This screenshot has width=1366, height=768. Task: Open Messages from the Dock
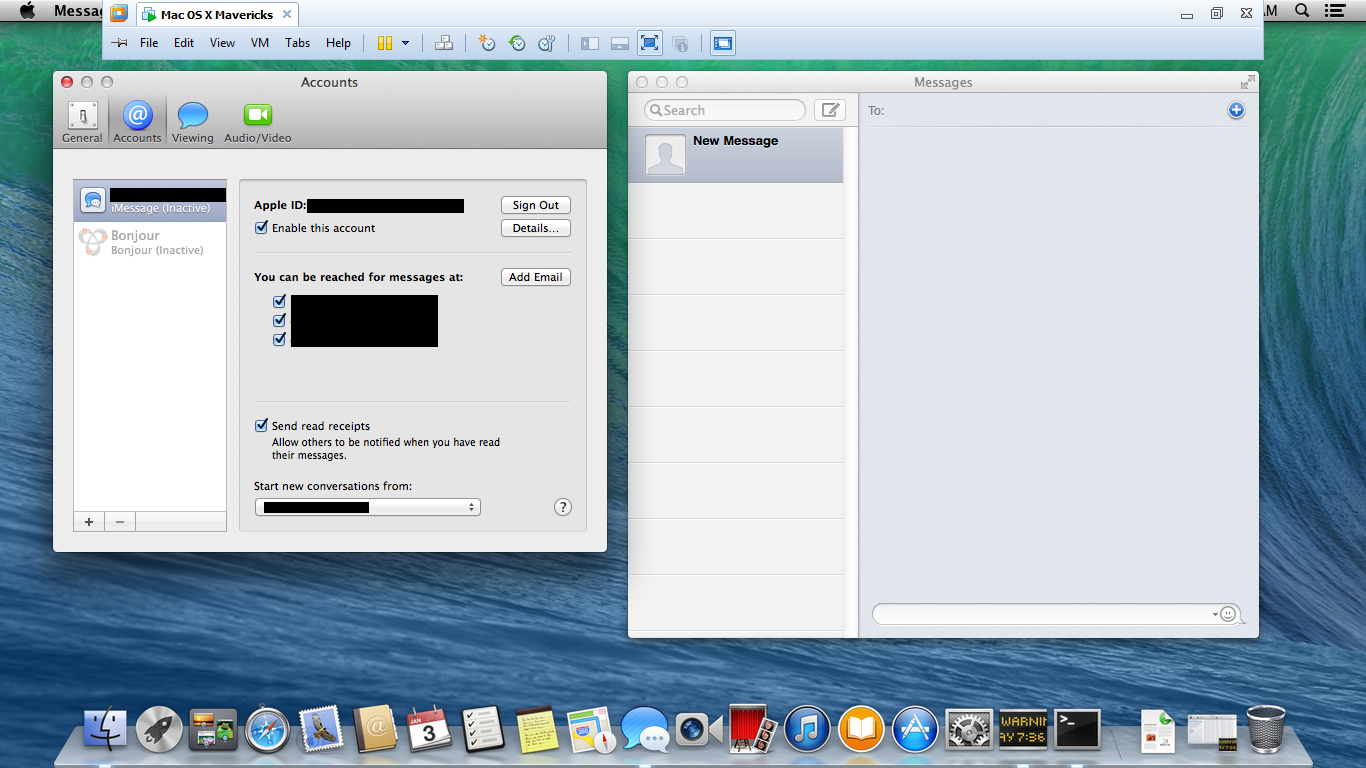click(645, 729)
